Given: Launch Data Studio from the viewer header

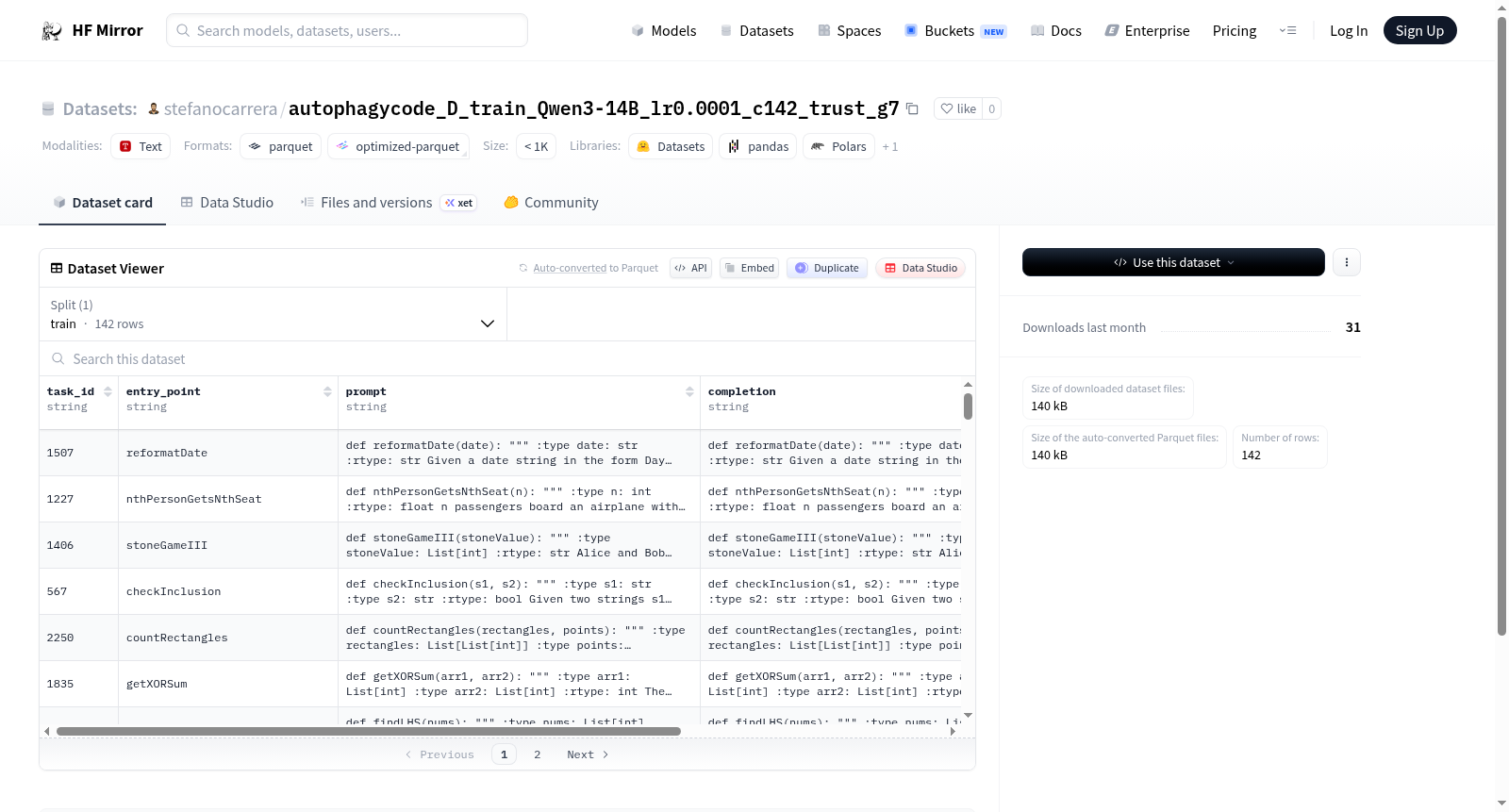Looking at the screenshot, I should point(920,268).
